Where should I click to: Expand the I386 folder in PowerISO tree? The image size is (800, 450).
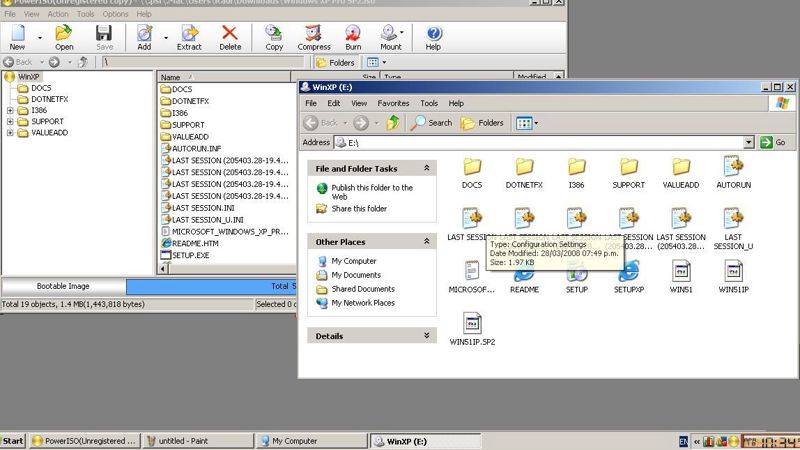click(x=10, y=110)
